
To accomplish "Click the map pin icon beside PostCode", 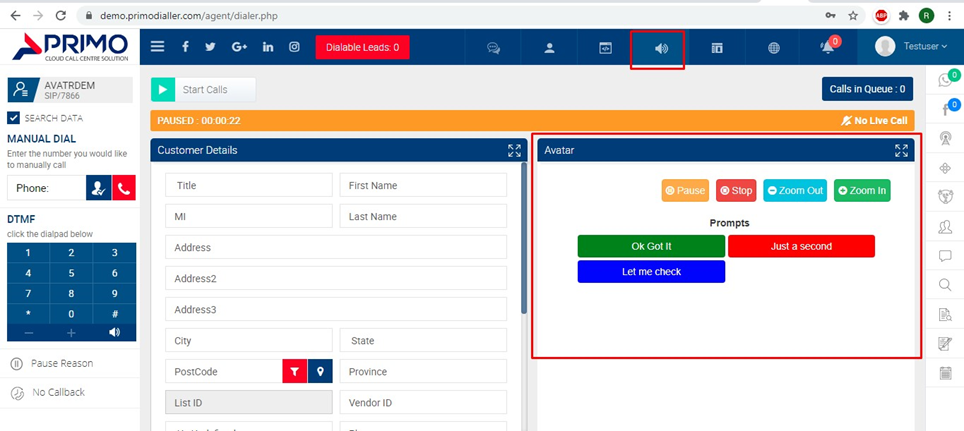I will [320, 372].
